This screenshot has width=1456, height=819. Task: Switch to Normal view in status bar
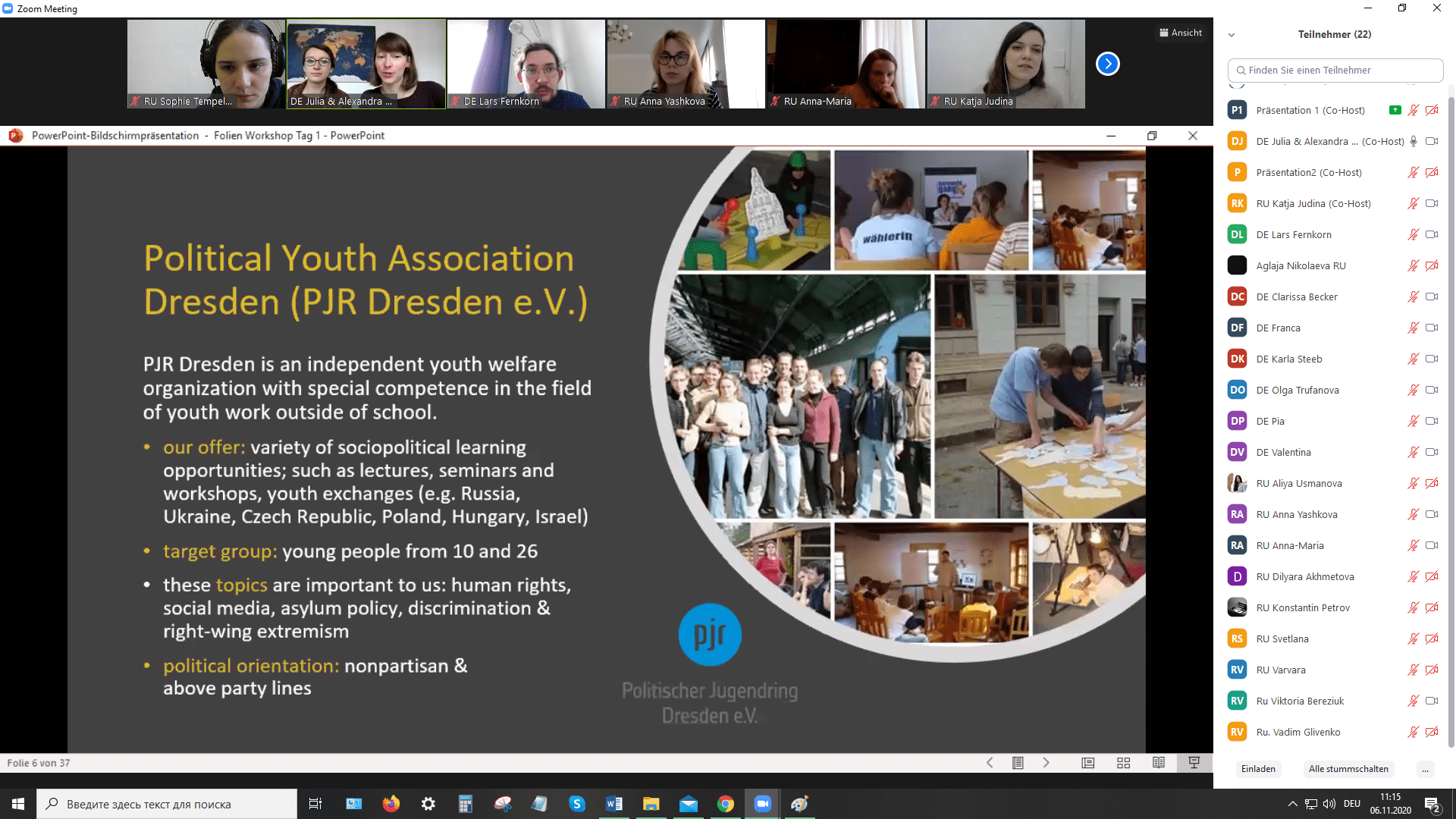1087,763
